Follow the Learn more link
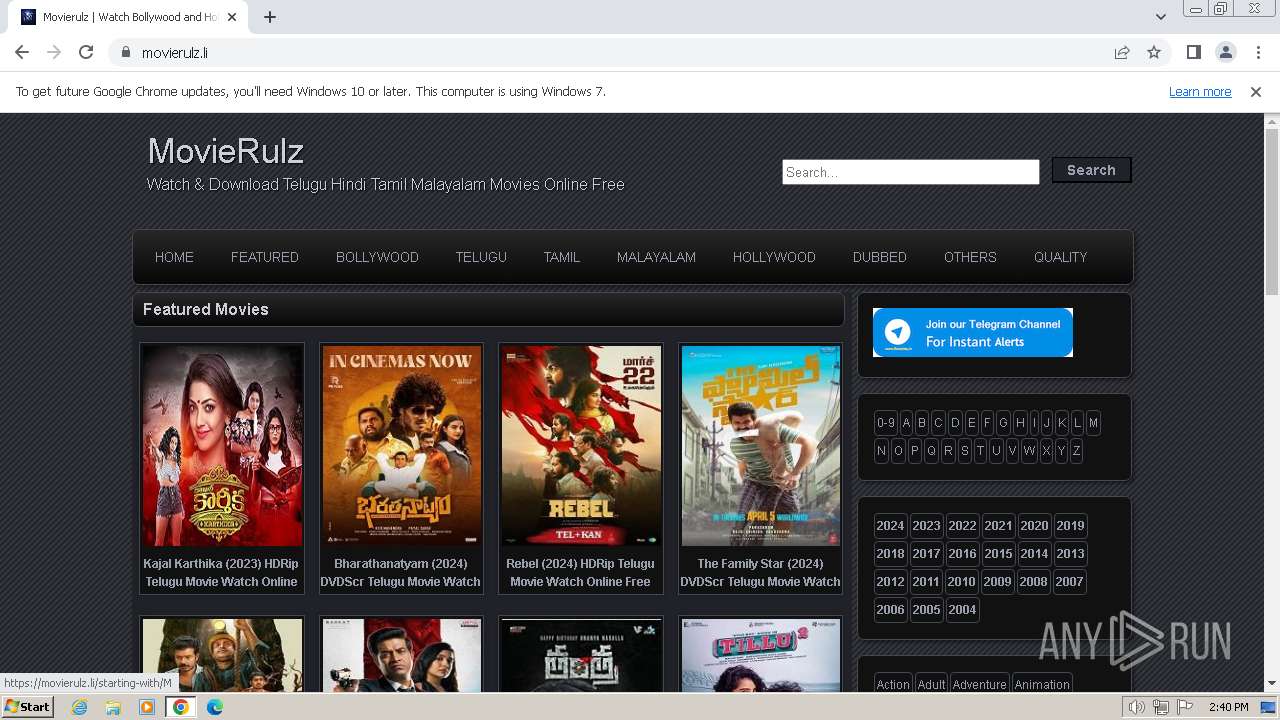The width and height of the screenshot is (1280, 720). 1200,91
